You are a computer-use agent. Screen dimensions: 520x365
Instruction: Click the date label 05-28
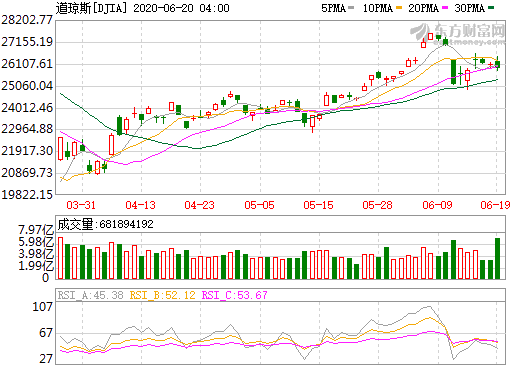click(x=377, y=205)
